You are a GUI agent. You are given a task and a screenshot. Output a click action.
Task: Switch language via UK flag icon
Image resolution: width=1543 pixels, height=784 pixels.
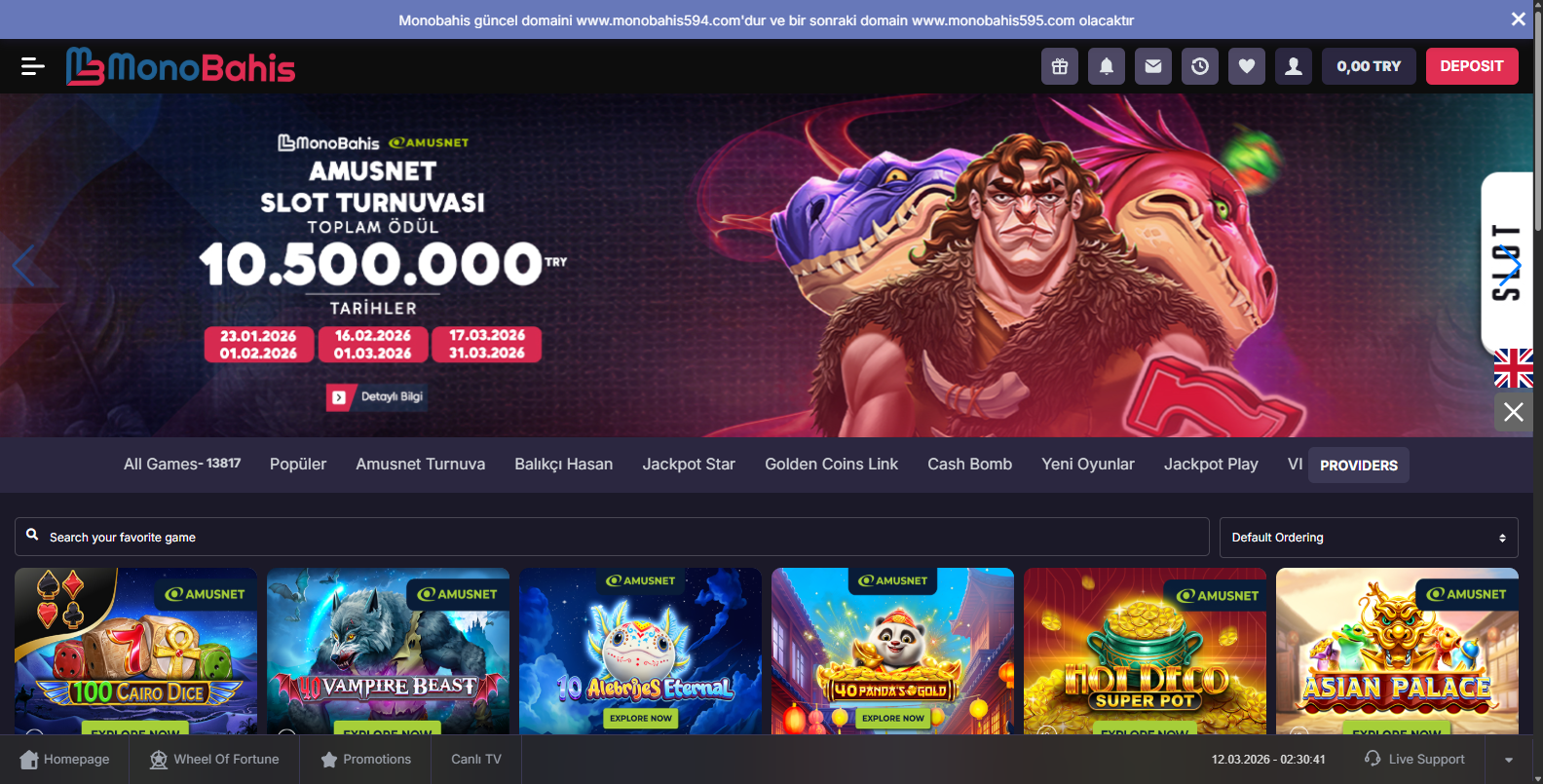click(1514, 368)
